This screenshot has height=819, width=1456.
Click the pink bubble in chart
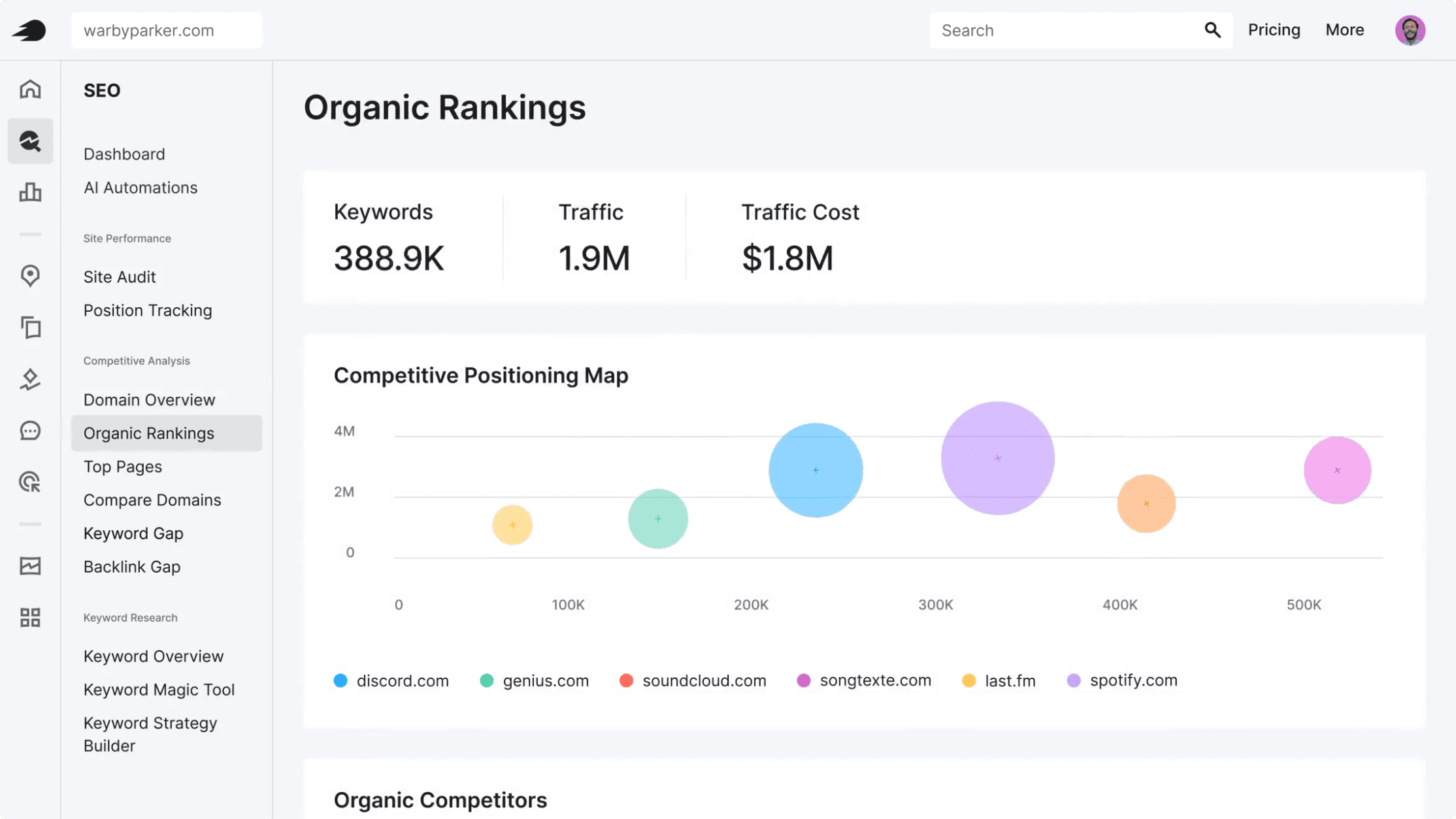1337,470
